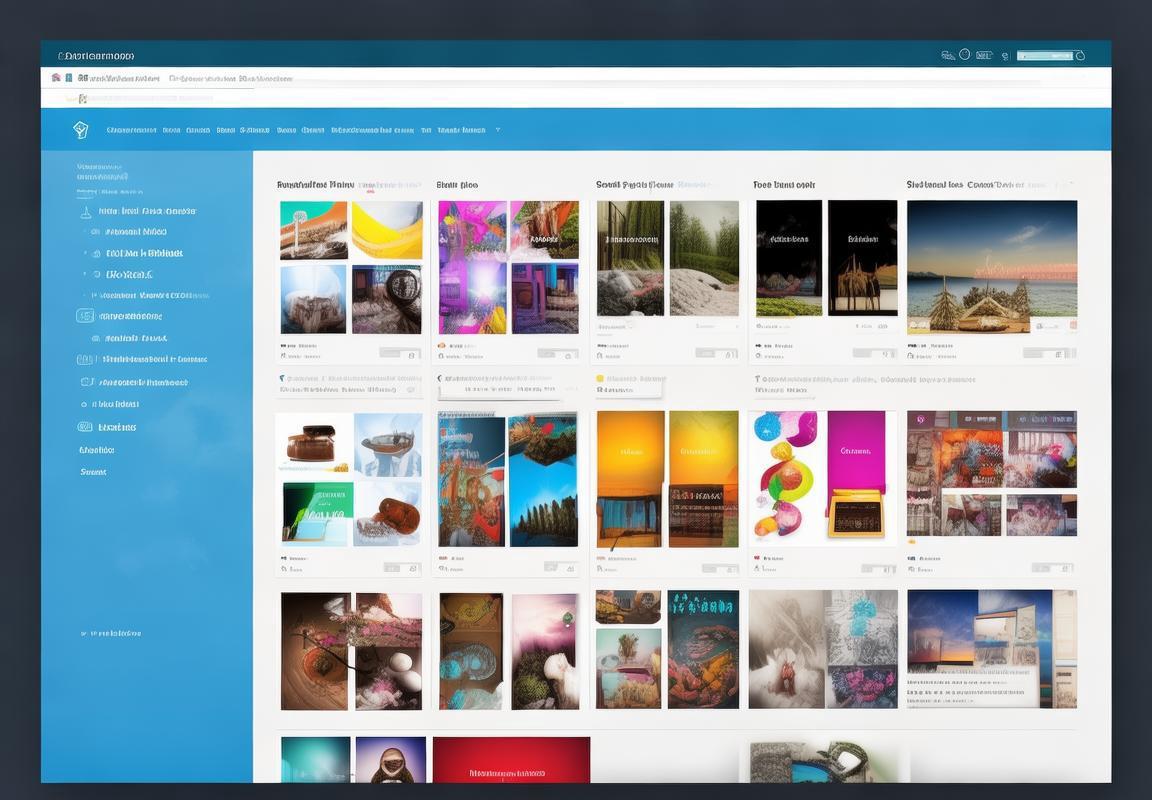Viewport: 1152px width, 800px height.
Task: Click the column heading above the forest thumbnails
Action: (x=635, y=184)
